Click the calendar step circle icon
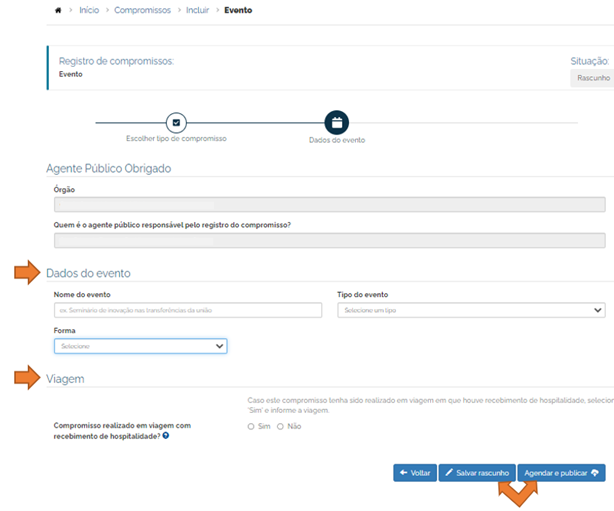Image resolution: width=614 pixels, height=511 pixels. point(337,122)
